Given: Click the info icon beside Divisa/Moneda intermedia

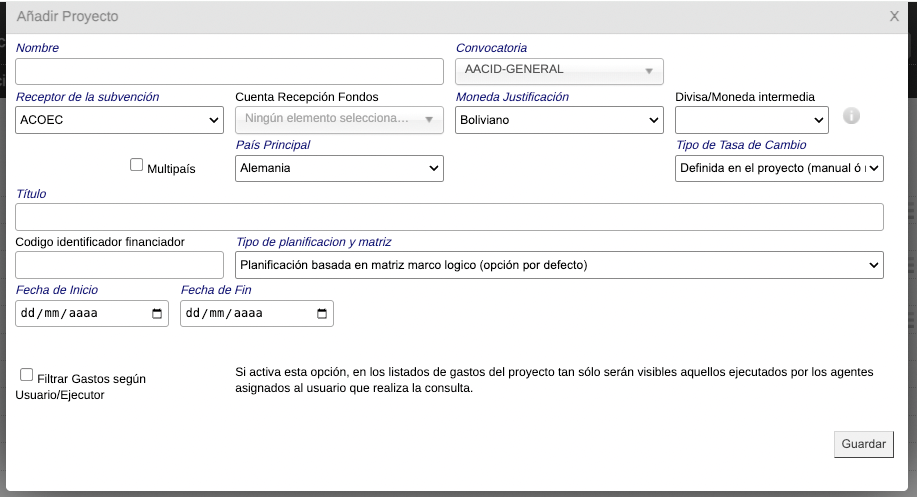Looking at the screenshot, I should click(851, 116).
